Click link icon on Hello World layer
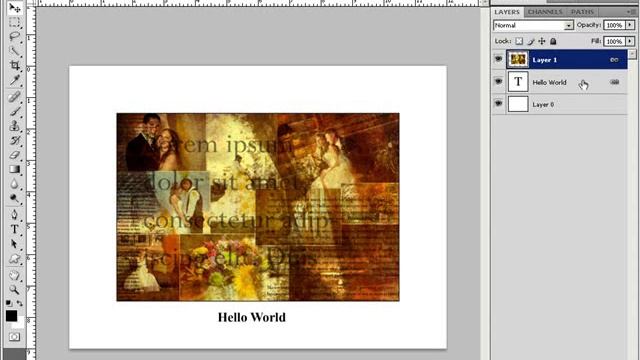The image size is (640, 360). click(x=614, y=82)
